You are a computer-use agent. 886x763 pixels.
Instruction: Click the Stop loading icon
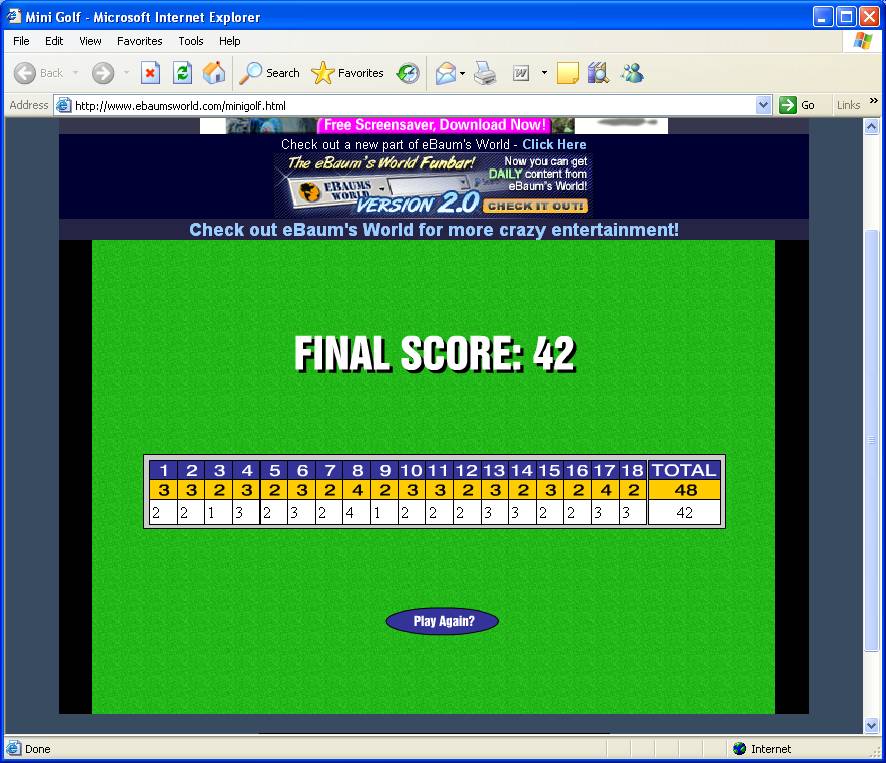[x=150, y=73]
